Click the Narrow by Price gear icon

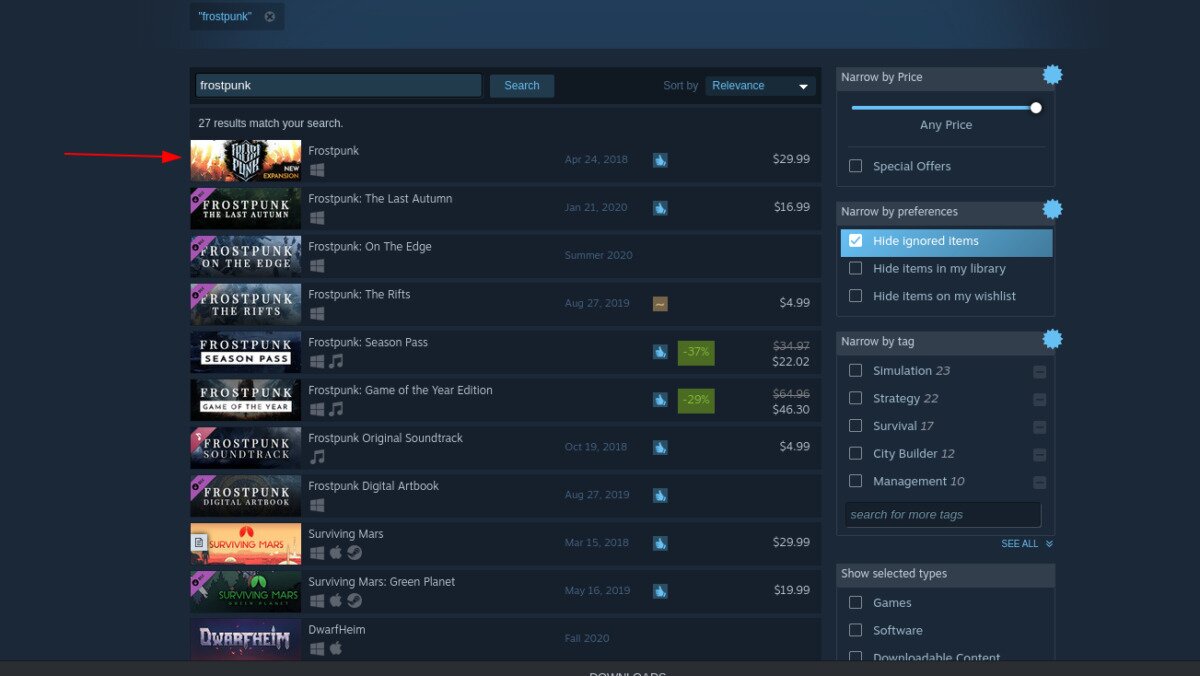(1052, 75)
